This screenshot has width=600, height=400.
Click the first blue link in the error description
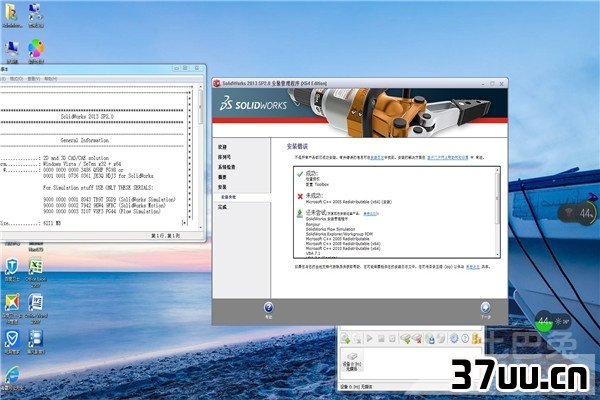[376, 157]
